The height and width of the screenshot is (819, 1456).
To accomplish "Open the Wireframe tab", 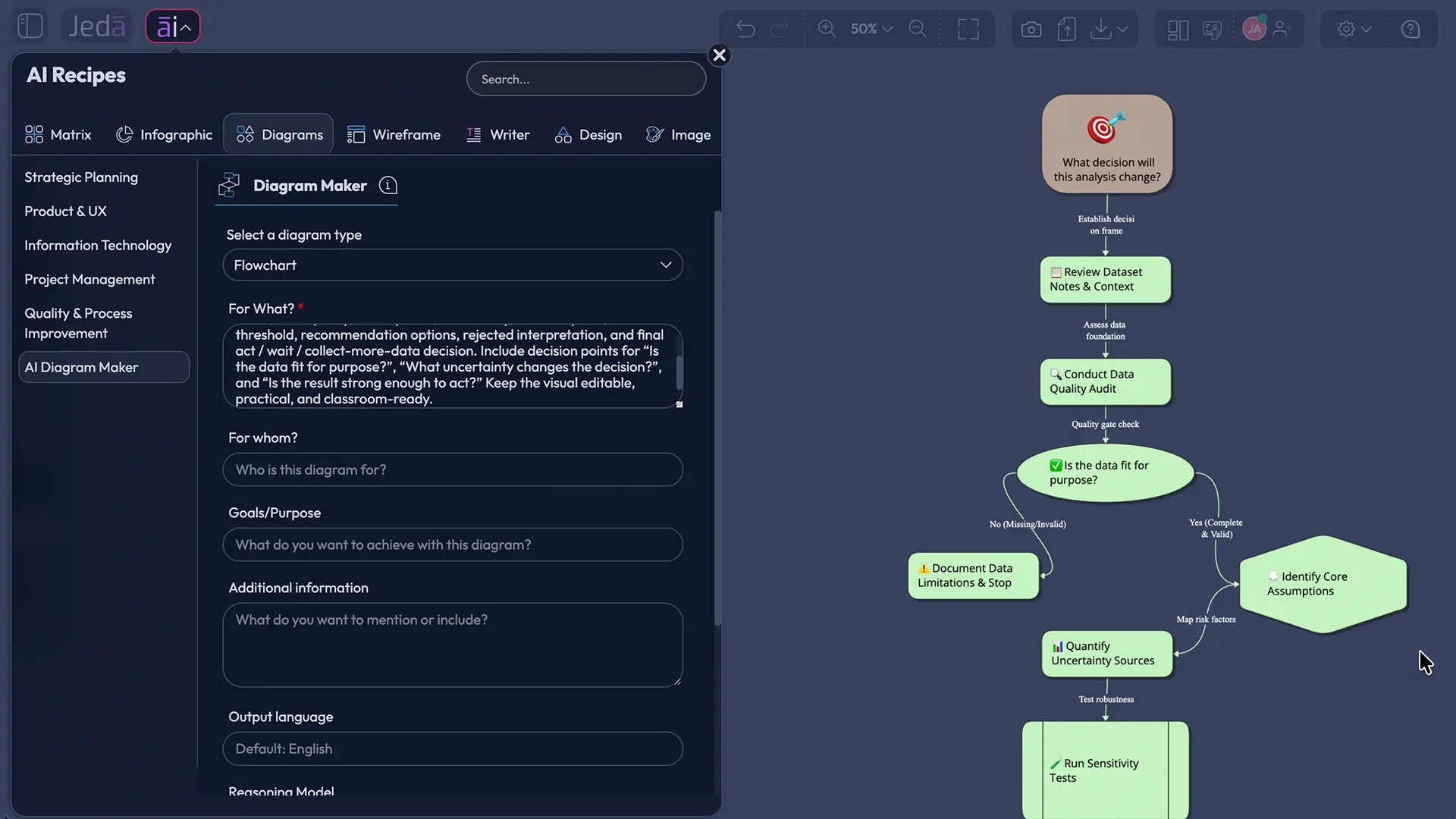I will click(x=394, y=135).
